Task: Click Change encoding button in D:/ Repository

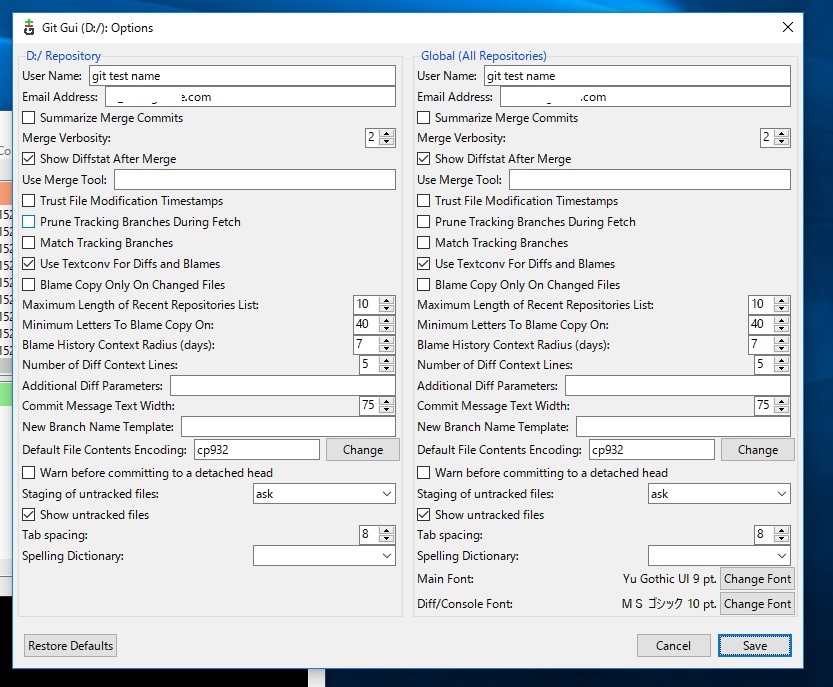Action: point(363,449)
